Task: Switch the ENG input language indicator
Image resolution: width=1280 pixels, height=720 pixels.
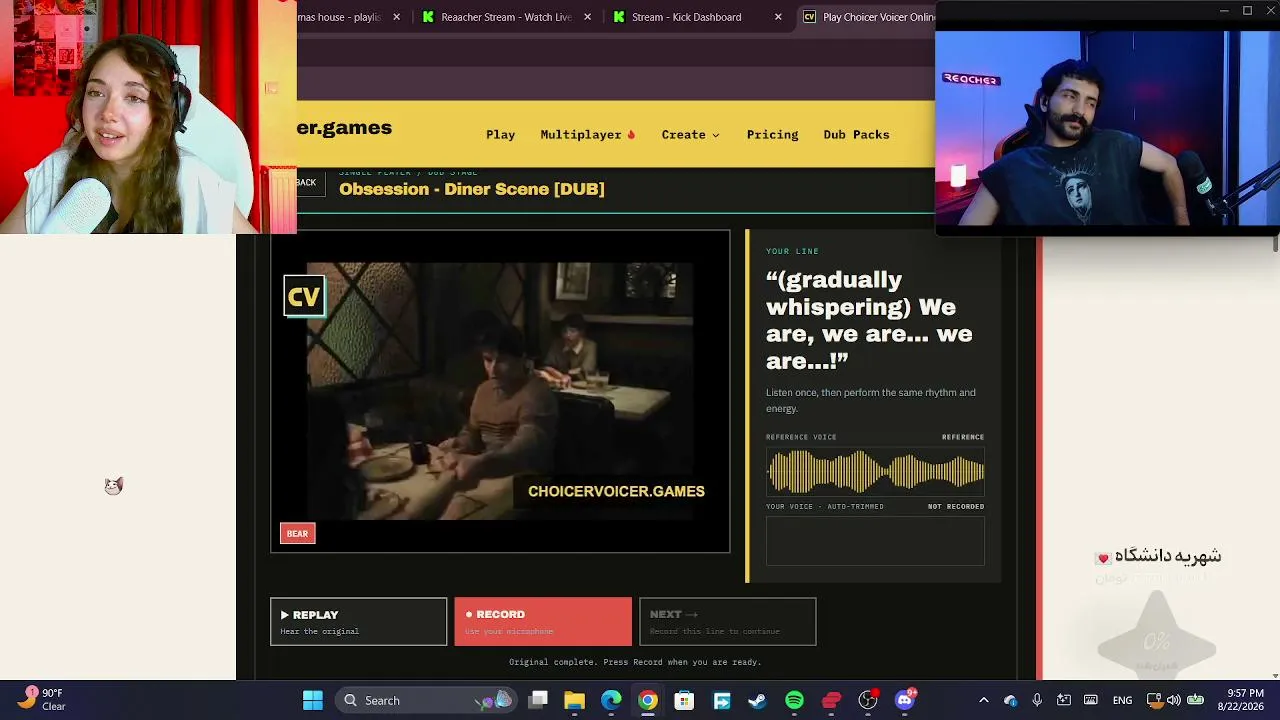Action: 1122,700
